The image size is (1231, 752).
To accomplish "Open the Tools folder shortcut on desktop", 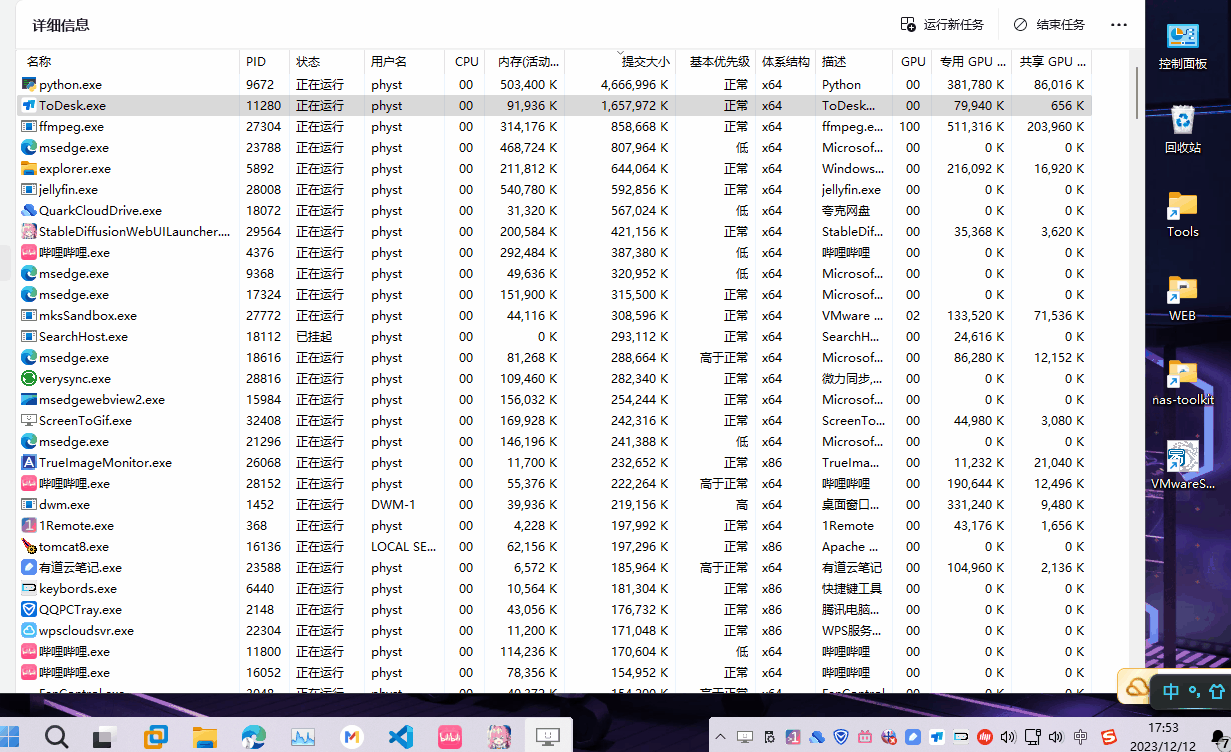I will [1183, 214].
